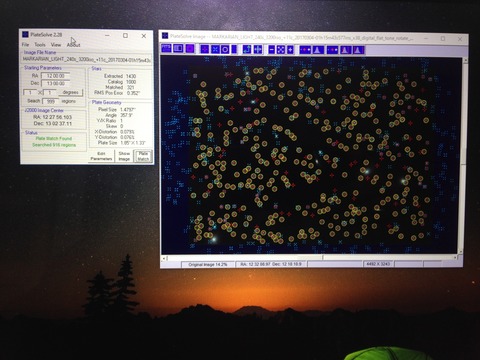Click the Show Image button

point(124,156)
